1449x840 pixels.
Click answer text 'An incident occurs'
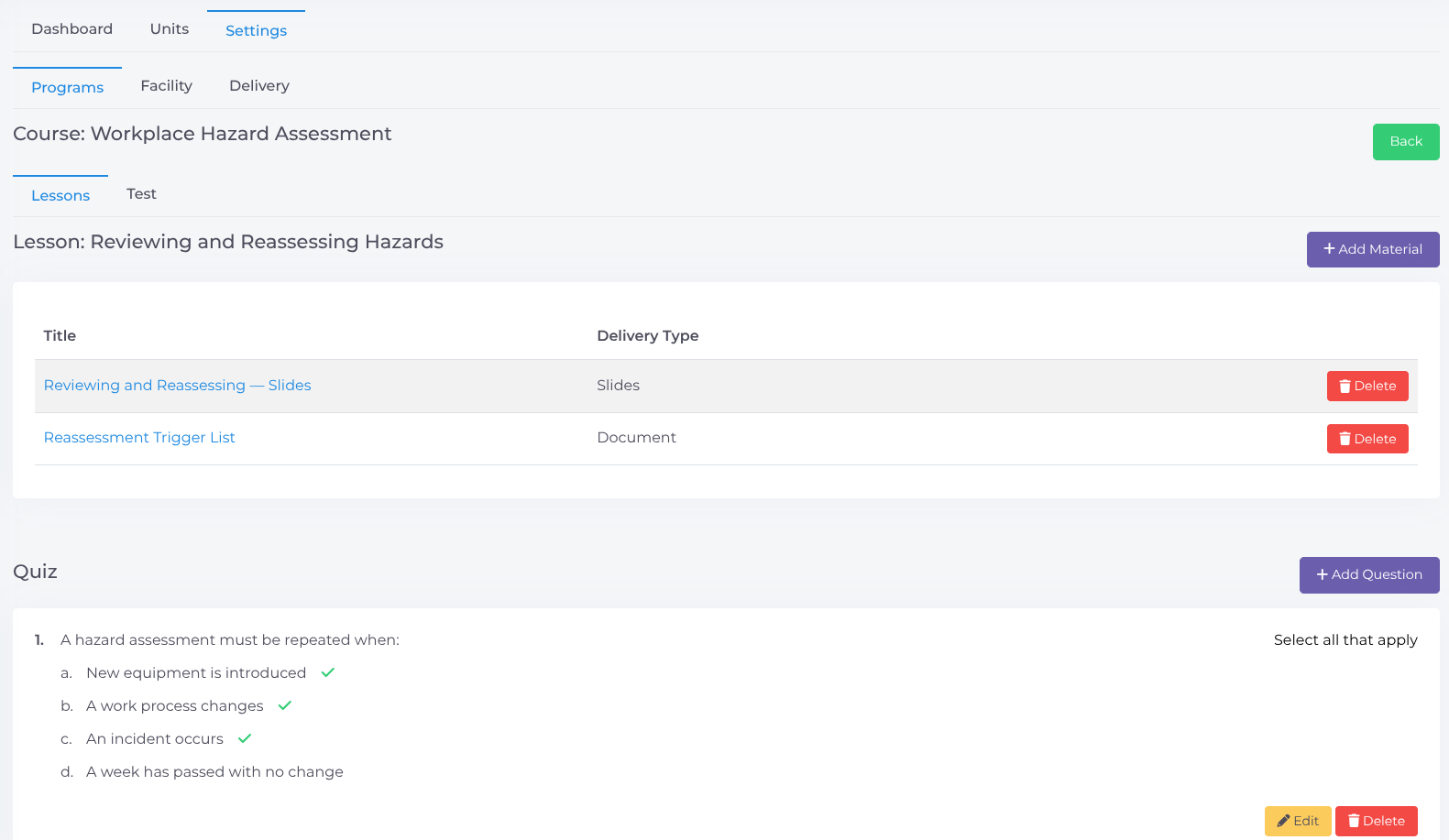pyautogui.click(x=155, y=739)
